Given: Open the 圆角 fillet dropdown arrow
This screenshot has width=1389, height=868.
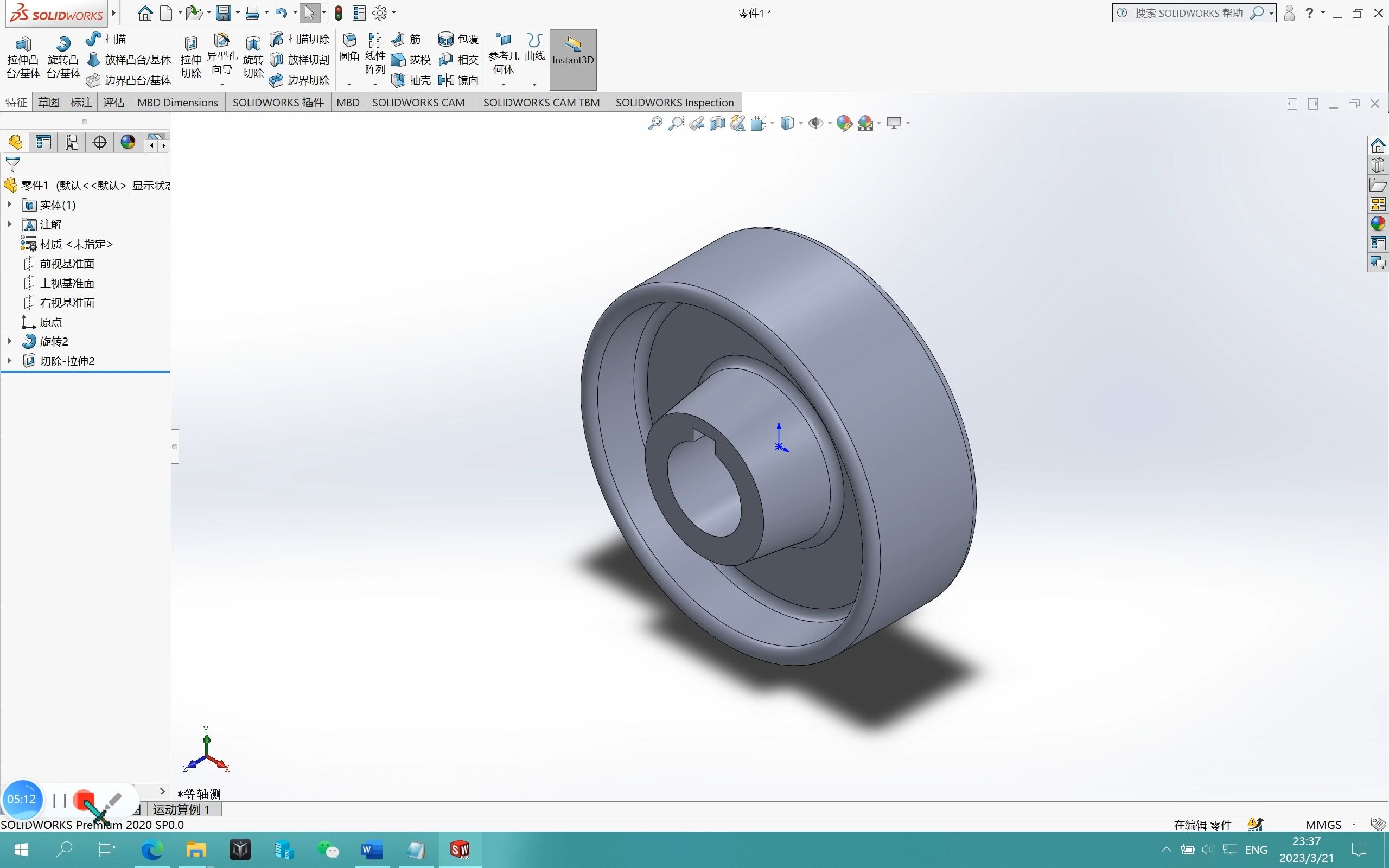Looking at the screenshot, I should 349,85.
